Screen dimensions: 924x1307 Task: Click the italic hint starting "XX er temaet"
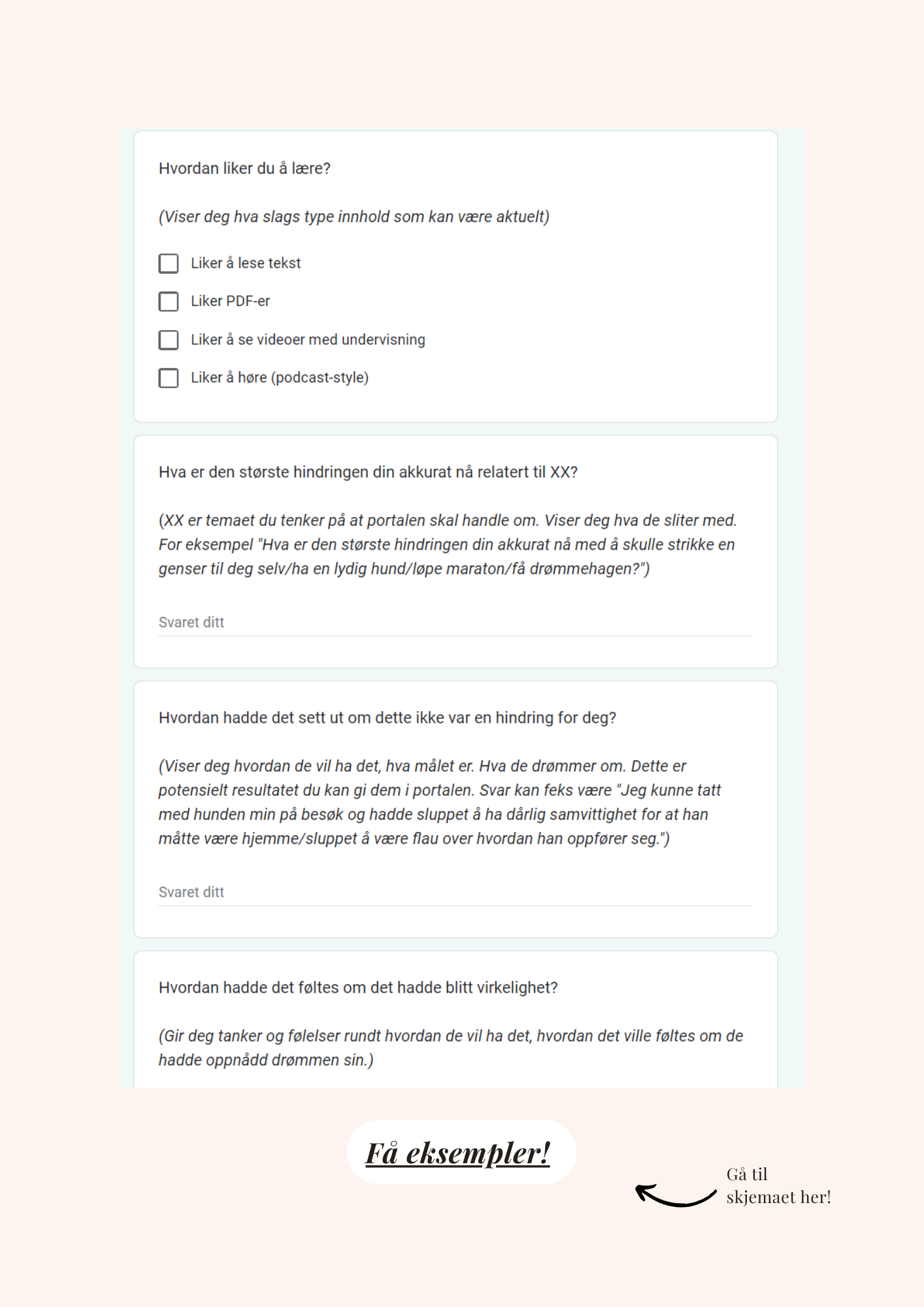click(x=448, y=545)
